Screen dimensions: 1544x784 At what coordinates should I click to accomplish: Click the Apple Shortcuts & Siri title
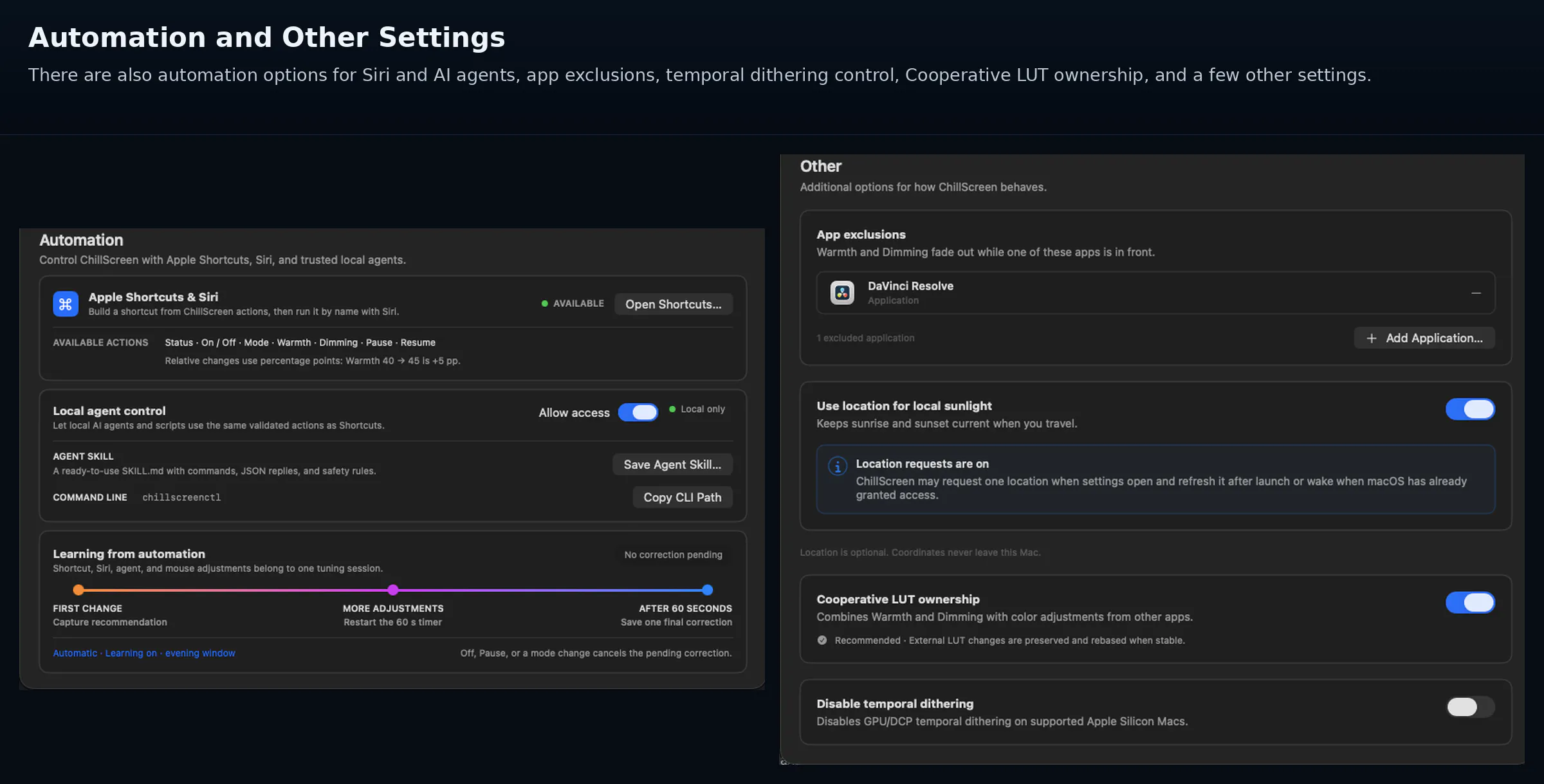pos(153,297)
